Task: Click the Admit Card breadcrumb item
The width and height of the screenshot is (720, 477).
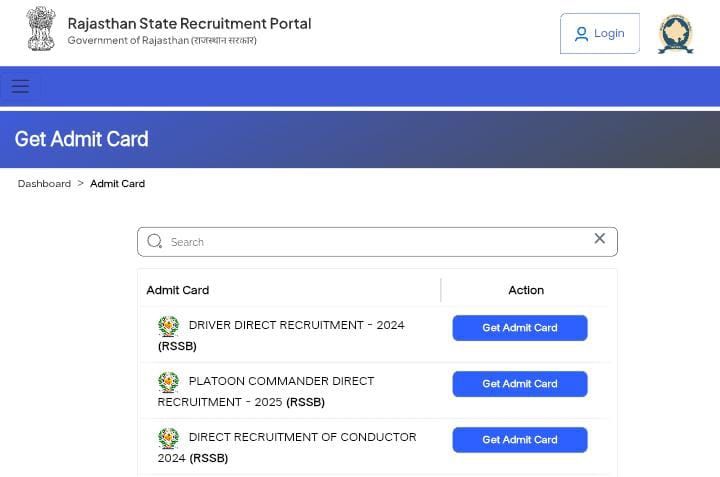Action: tap(117, 184)
